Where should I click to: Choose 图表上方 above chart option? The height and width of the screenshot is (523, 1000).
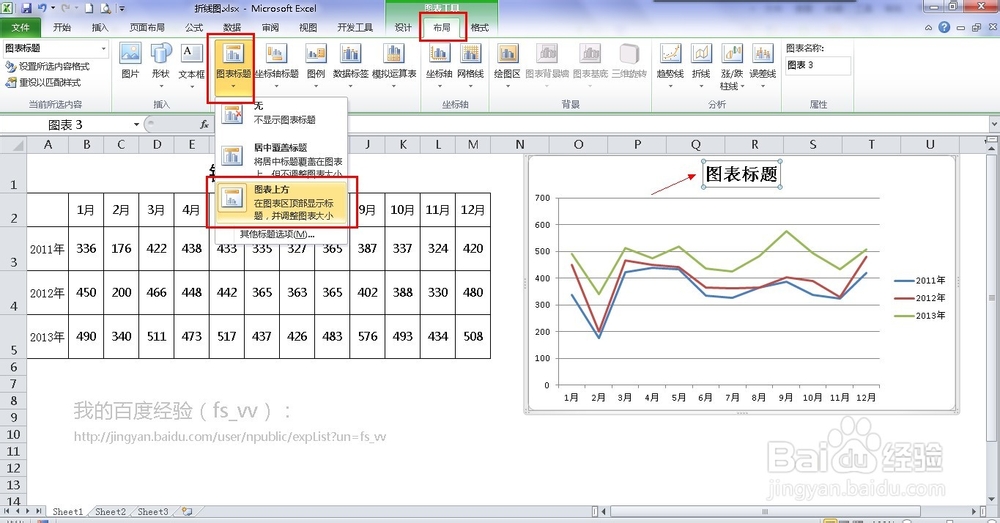tap(281, 203)
